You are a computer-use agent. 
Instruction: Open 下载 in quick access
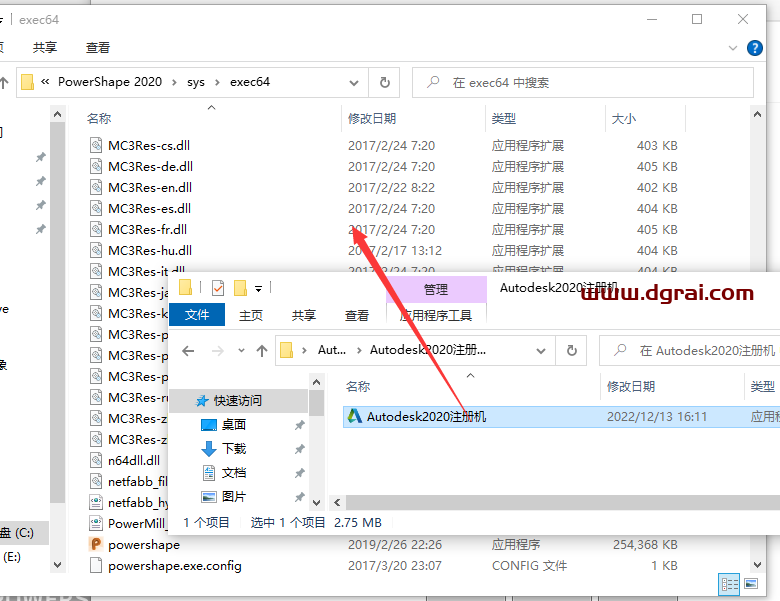[233, 448]
